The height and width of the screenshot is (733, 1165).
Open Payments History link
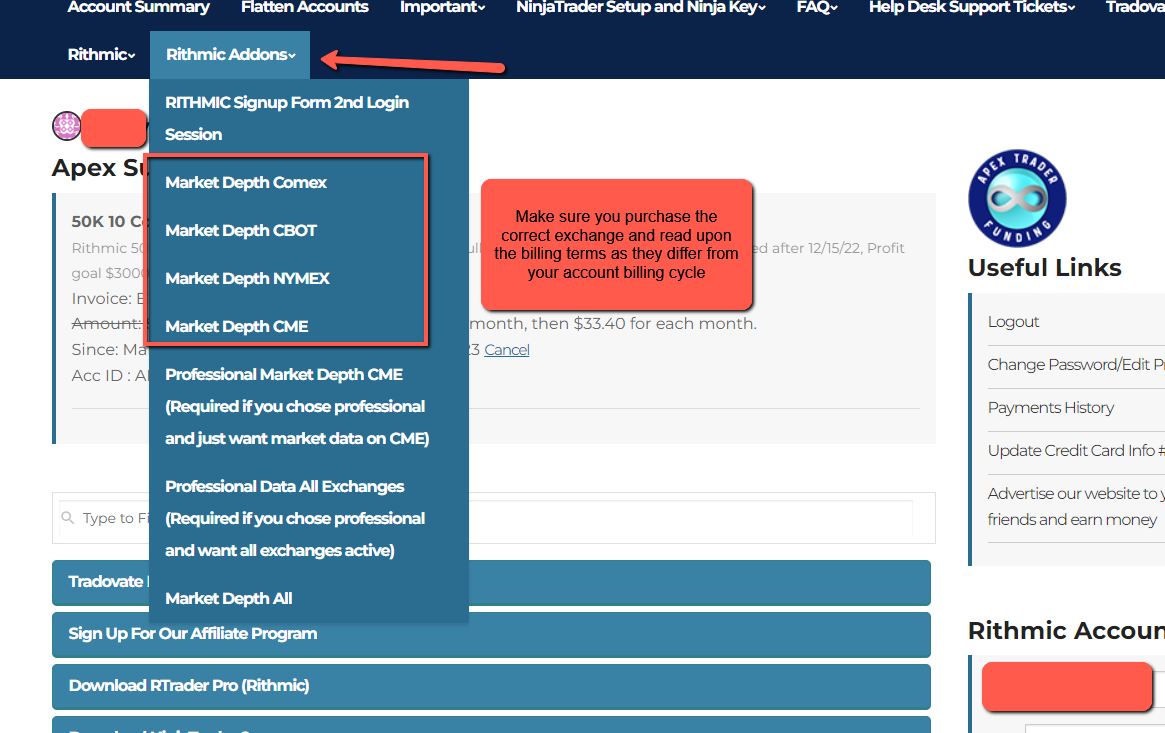coord(1051,408)
